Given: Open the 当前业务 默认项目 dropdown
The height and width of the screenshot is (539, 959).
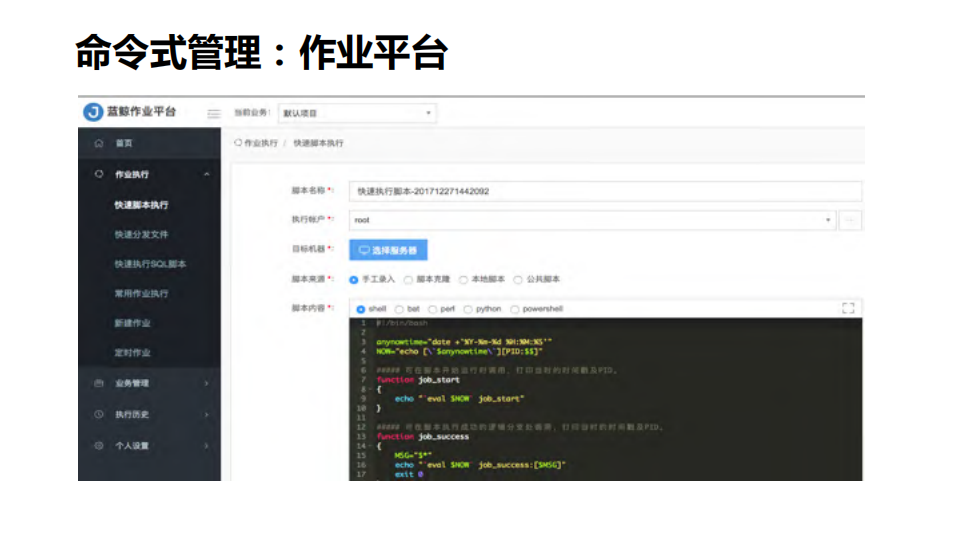Looking at the screenshot, I should 357,113.
